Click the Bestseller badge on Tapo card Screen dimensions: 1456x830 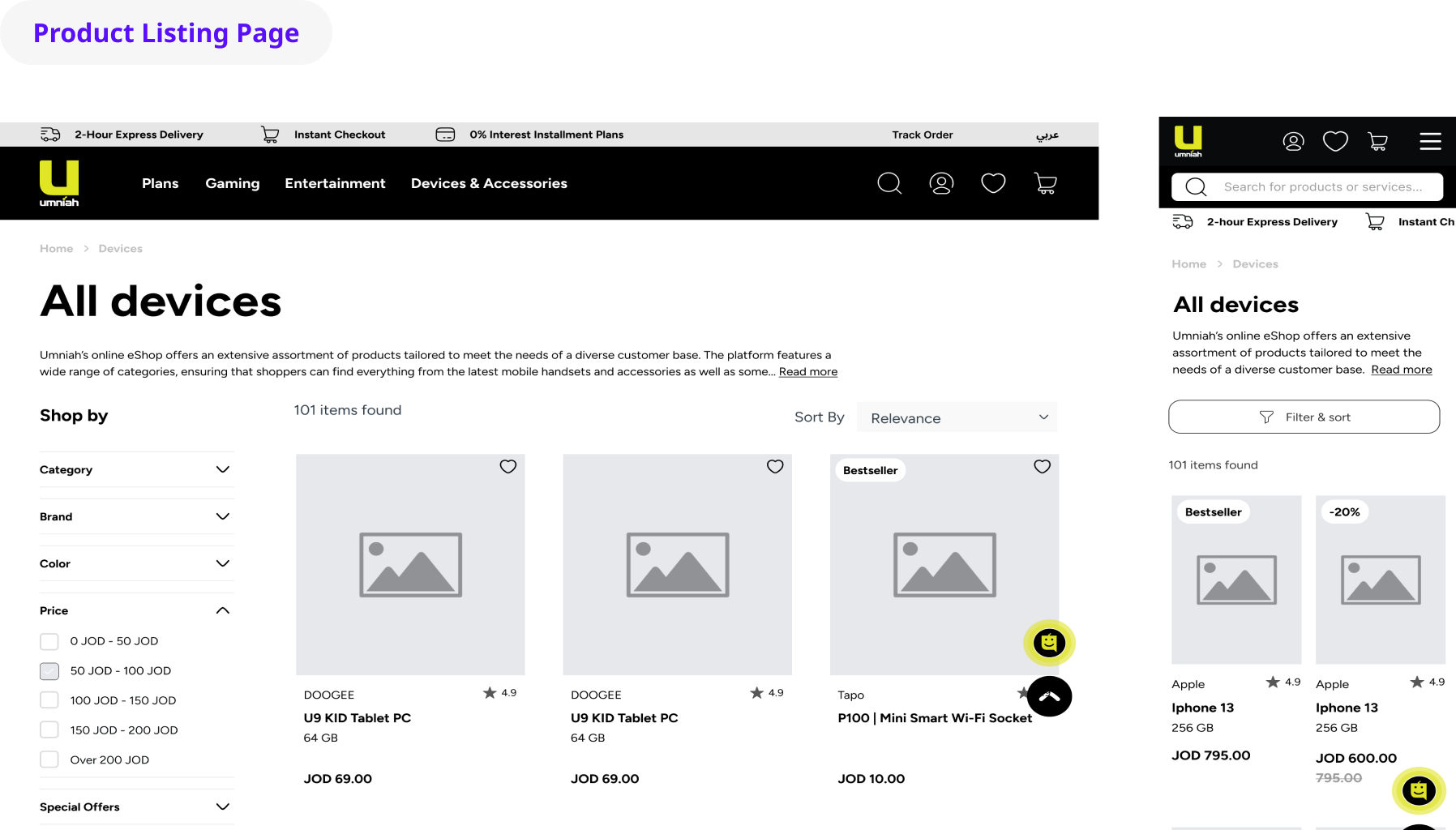[871, 471]
